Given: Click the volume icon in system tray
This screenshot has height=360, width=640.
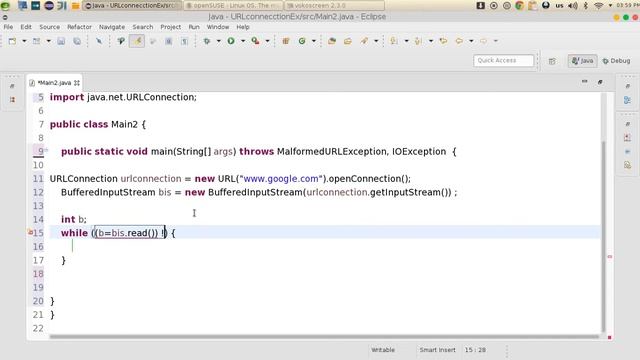Looking at the screenshot, I should point(573,5).
